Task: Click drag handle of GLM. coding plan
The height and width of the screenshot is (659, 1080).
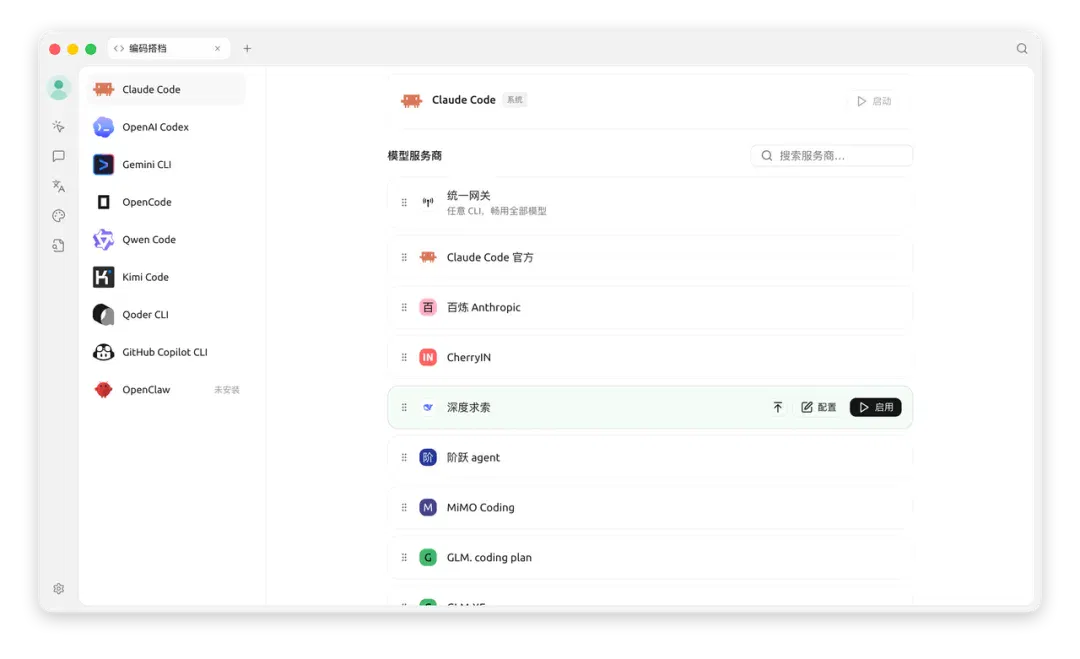Action: pyautogui.click(x=404, y=558)
